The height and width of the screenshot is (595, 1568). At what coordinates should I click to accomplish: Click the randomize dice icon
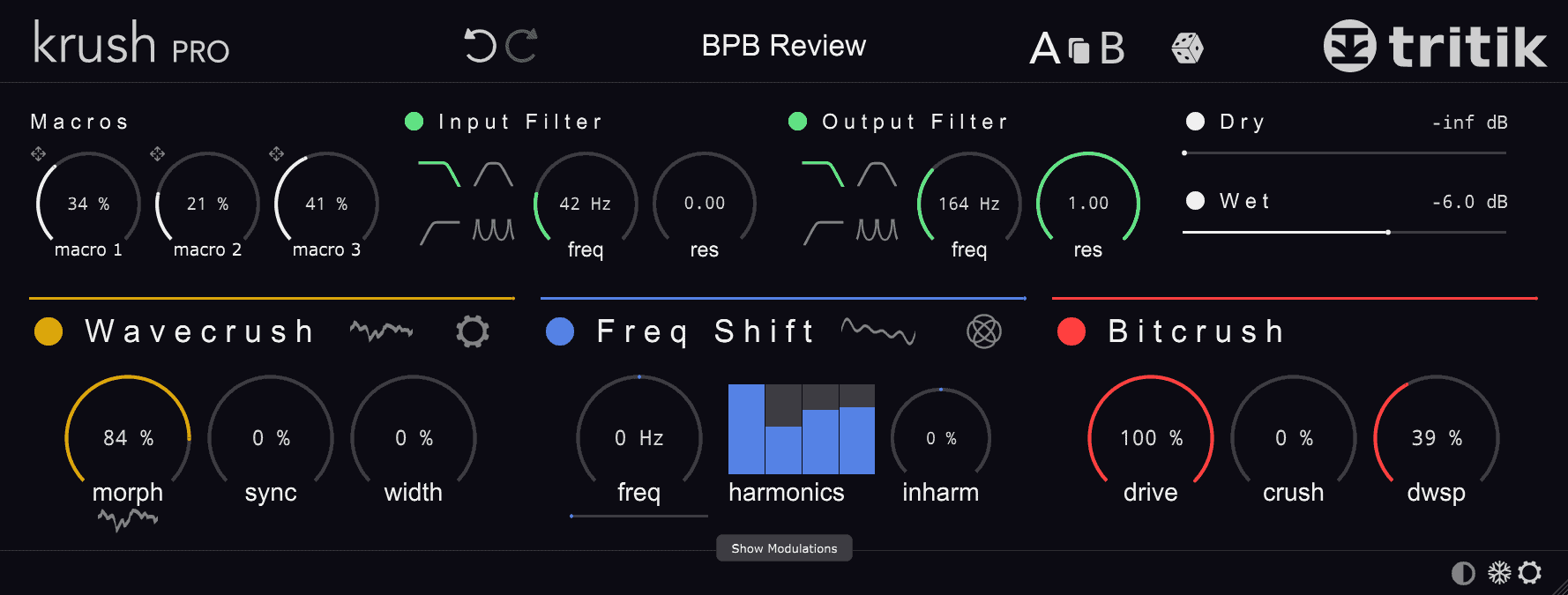coord(1187,48)
